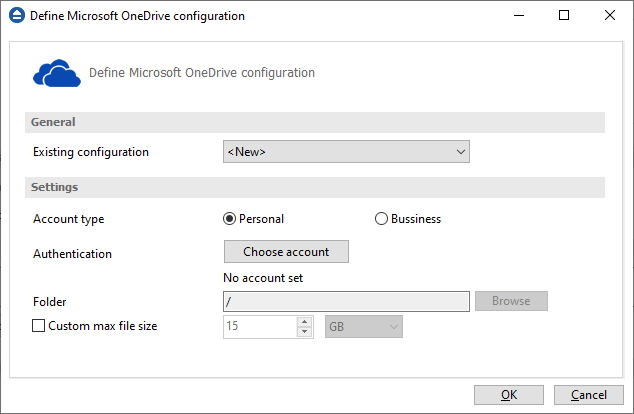Image resolution: width=634 pixels, height=414 pixels.
Task: Open the GB unit dropdown
Action: (363, 327)
